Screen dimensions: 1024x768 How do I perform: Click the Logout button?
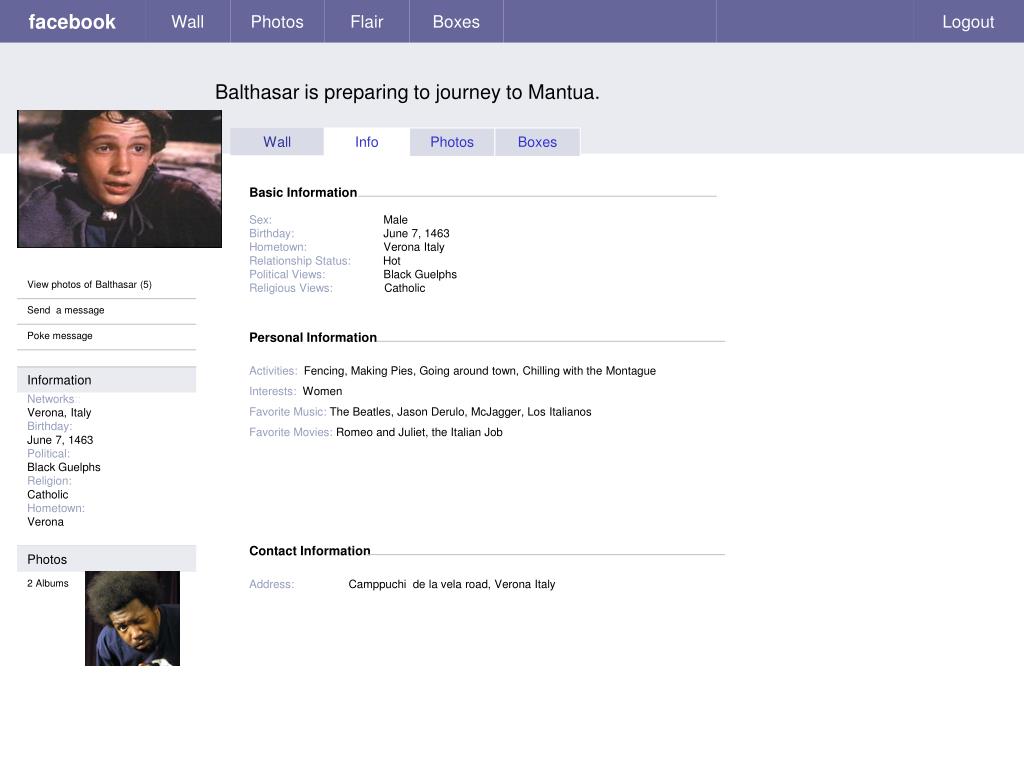click(967, 22)
